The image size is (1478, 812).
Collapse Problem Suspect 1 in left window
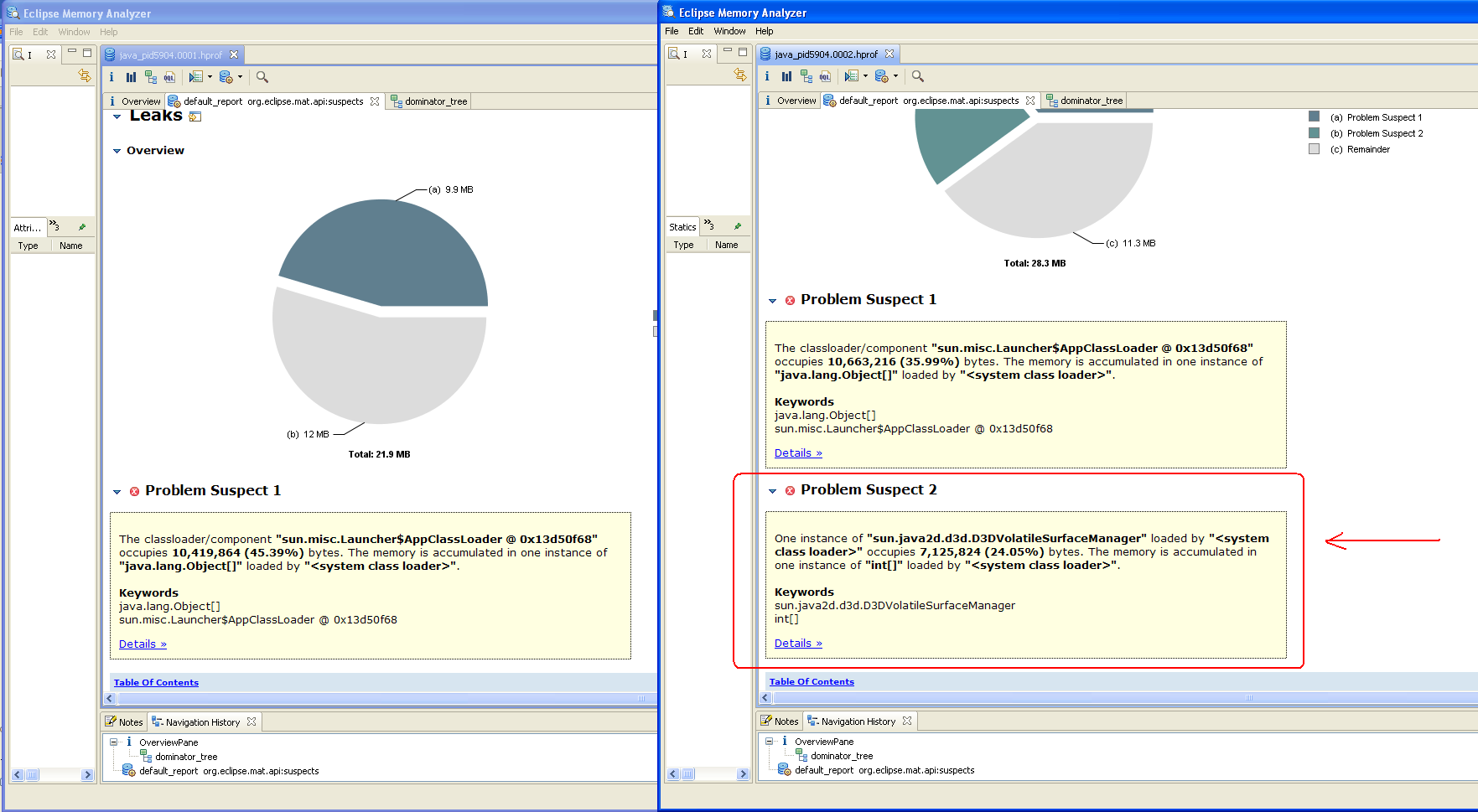(117, 492)
